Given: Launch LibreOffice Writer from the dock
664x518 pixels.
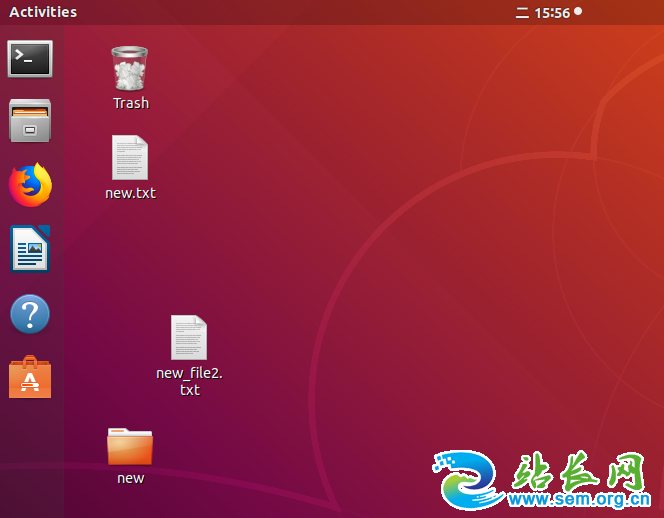Looking at the screenshot, I should pyautogui.click(x=30, y=249).
